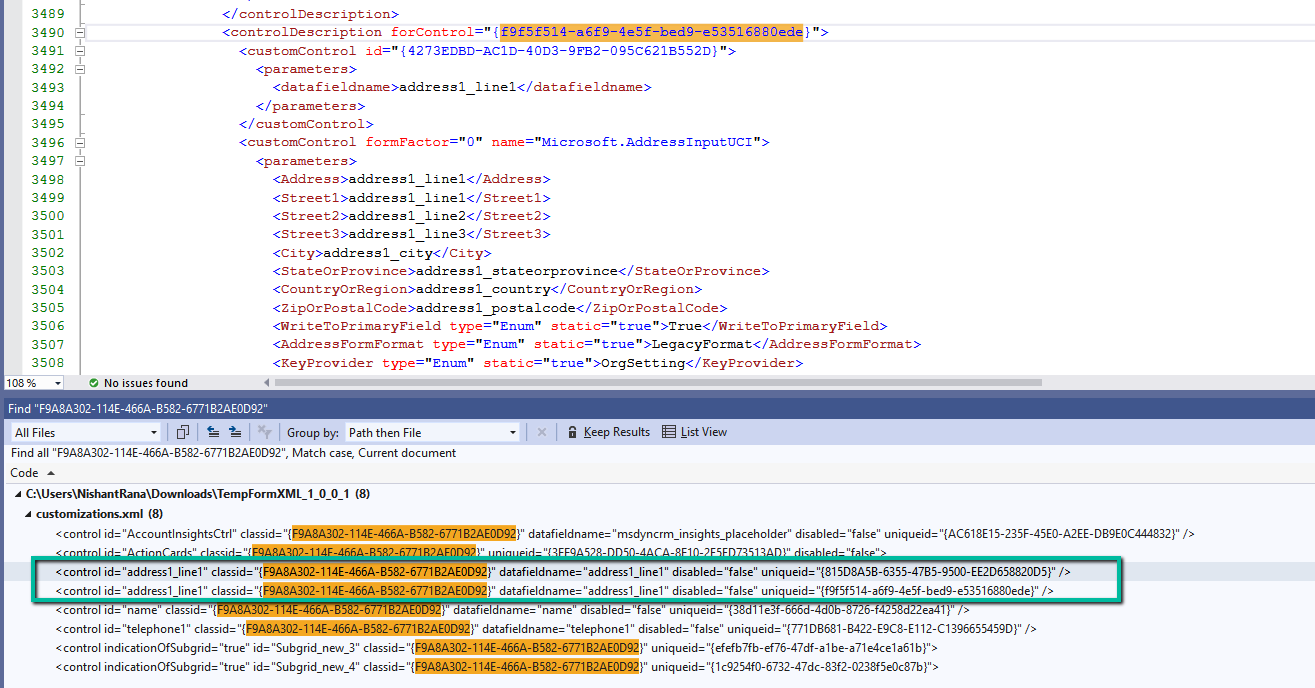Click the green No issues found checkmark
The height and width of the screenshot is (688, 1315).
[93, 383]
